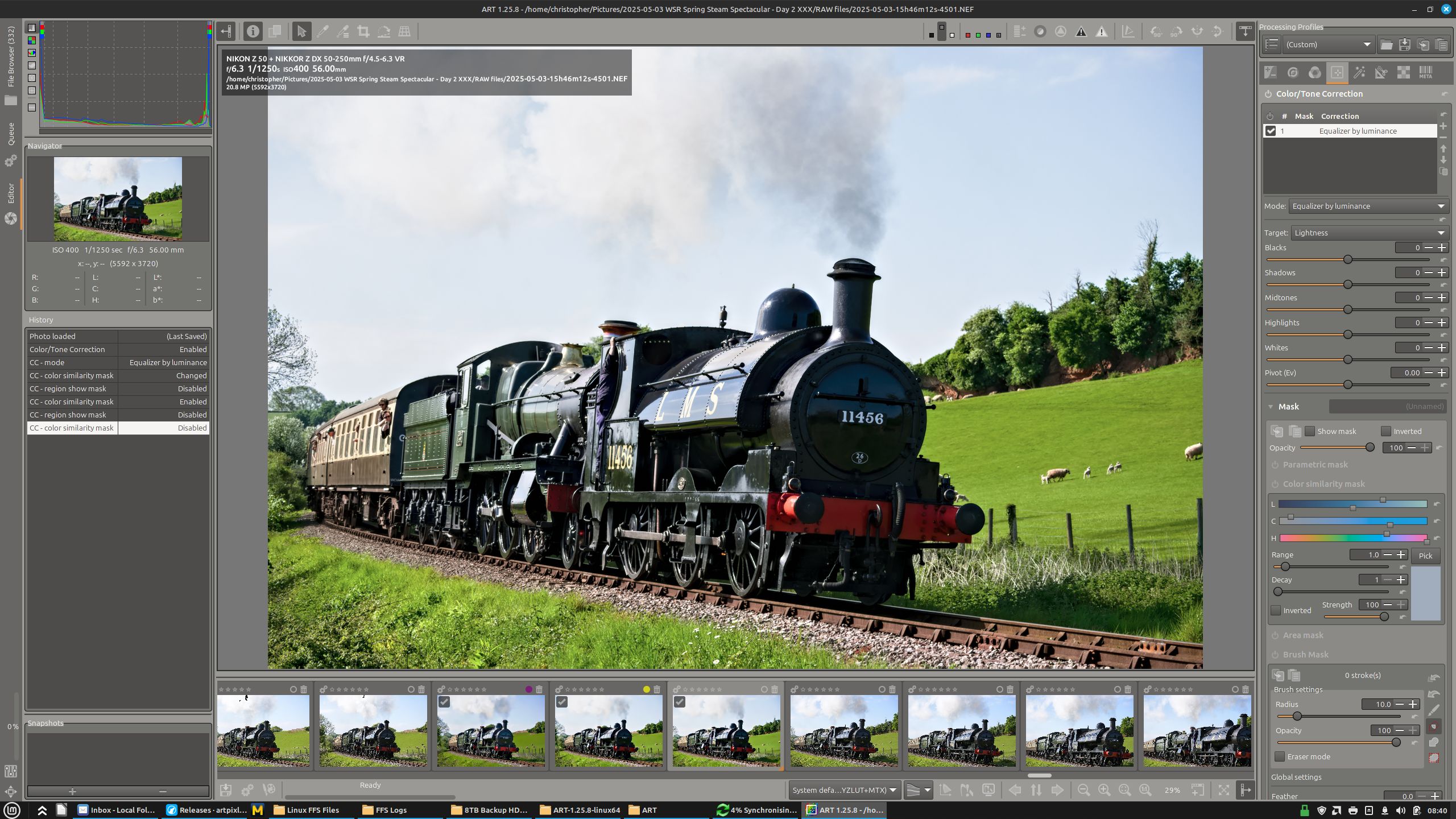
Task: Check the Inverted box beside Show mask
Action: pos(1386,431)
